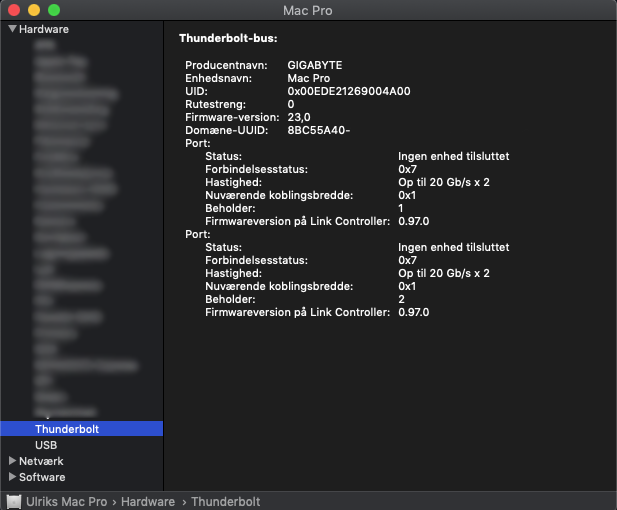Open the Netværk sidebar item
617x510 pixels.
tap(41, 461)
